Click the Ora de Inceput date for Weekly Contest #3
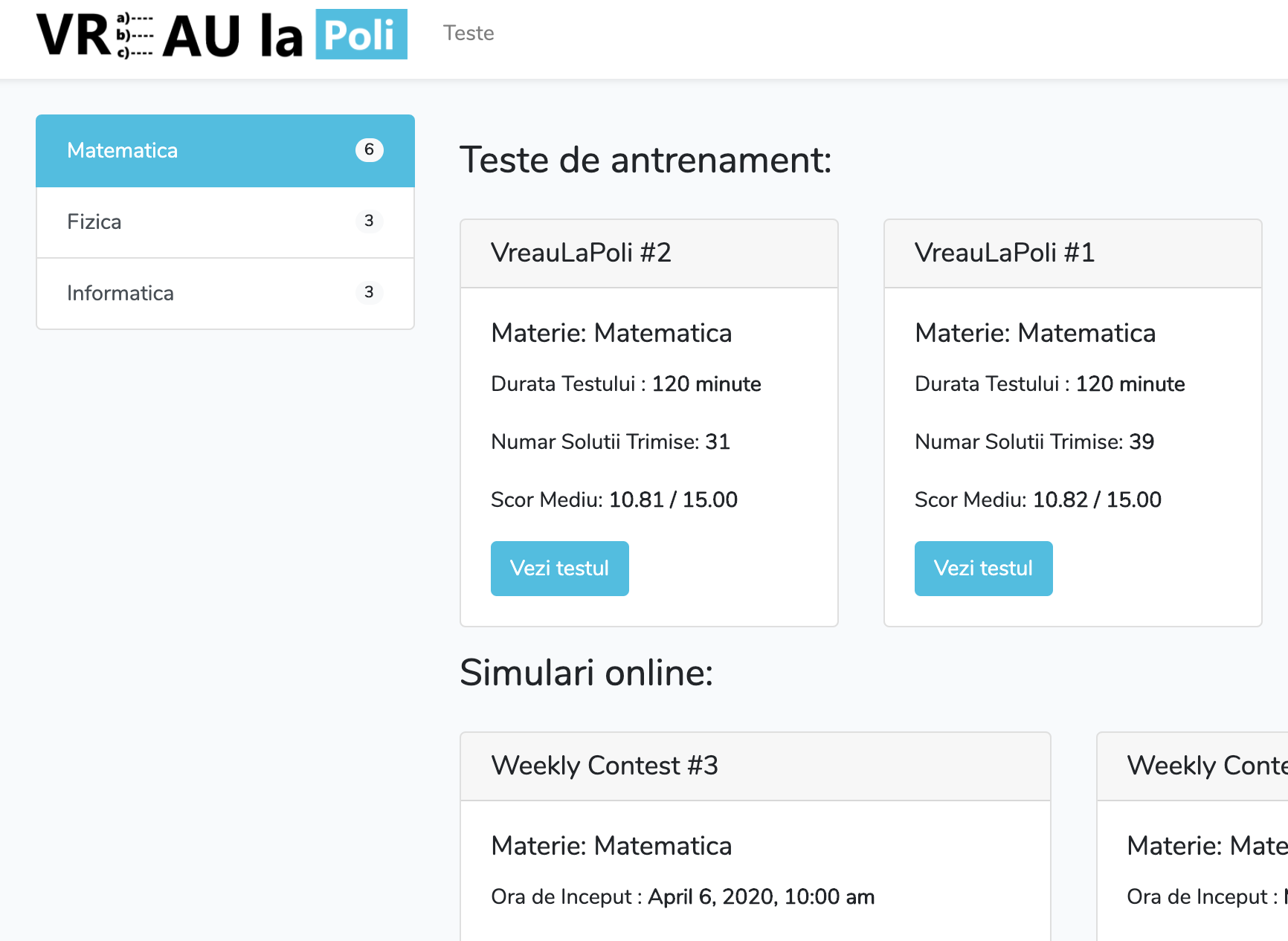Viewport: 1288px width, 941px height. click(x=682, y=896)
